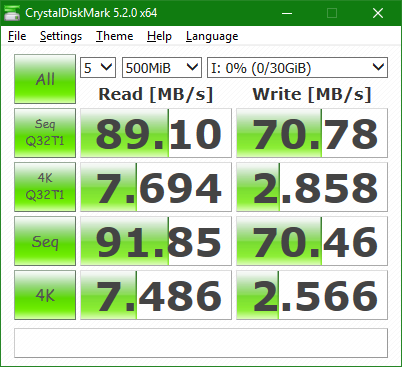Viewport: 402px width, 367px height.
Task: Open the 500MiB test size dropdown
Action: 162,68
